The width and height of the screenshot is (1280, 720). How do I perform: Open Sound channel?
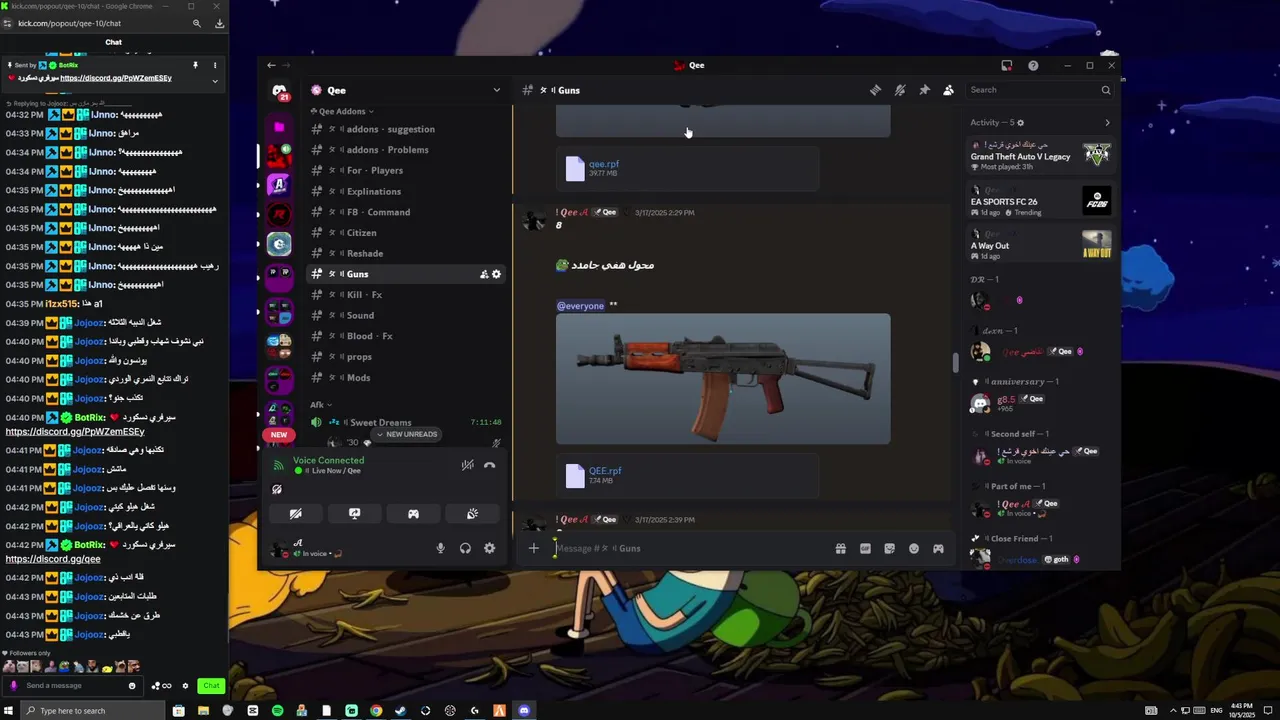click(405, 315)
